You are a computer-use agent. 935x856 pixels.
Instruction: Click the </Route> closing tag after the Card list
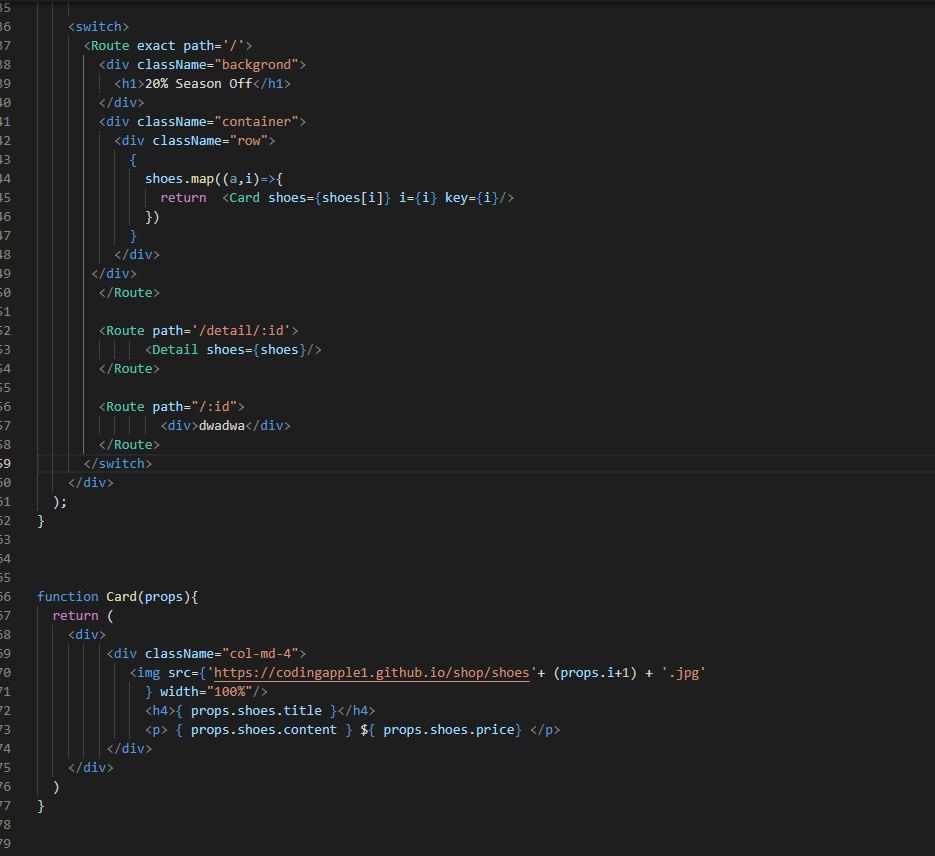[129, 292]
